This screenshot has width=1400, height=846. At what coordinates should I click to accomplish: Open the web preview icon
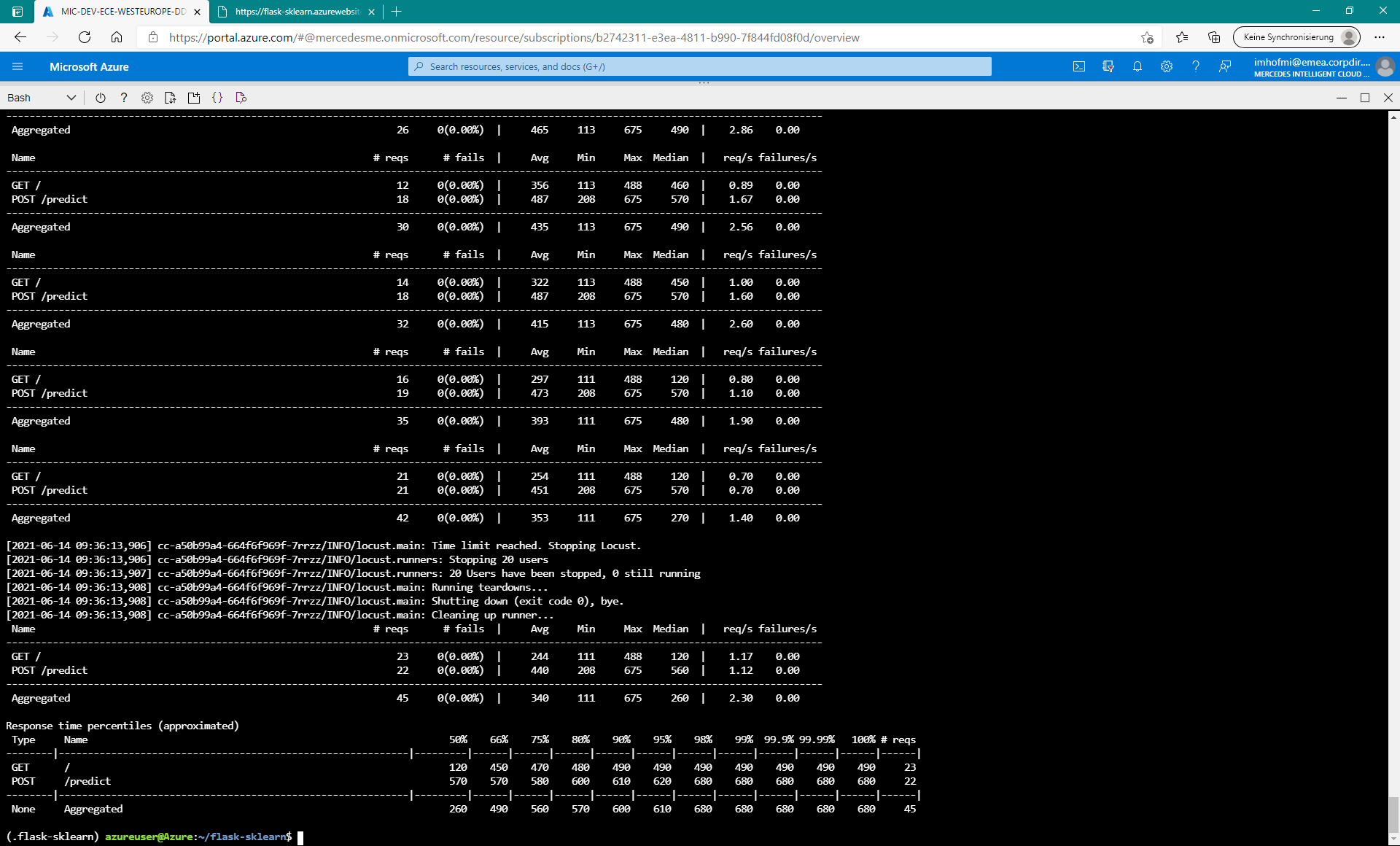[x=241, y=98]
